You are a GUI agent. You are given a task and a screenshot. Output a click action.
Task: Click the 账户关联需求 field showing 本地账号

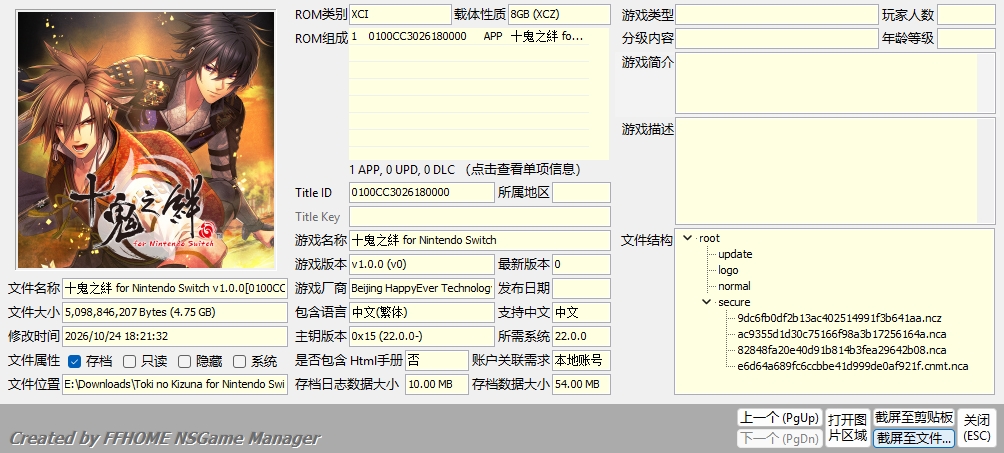tap(581, 360)
